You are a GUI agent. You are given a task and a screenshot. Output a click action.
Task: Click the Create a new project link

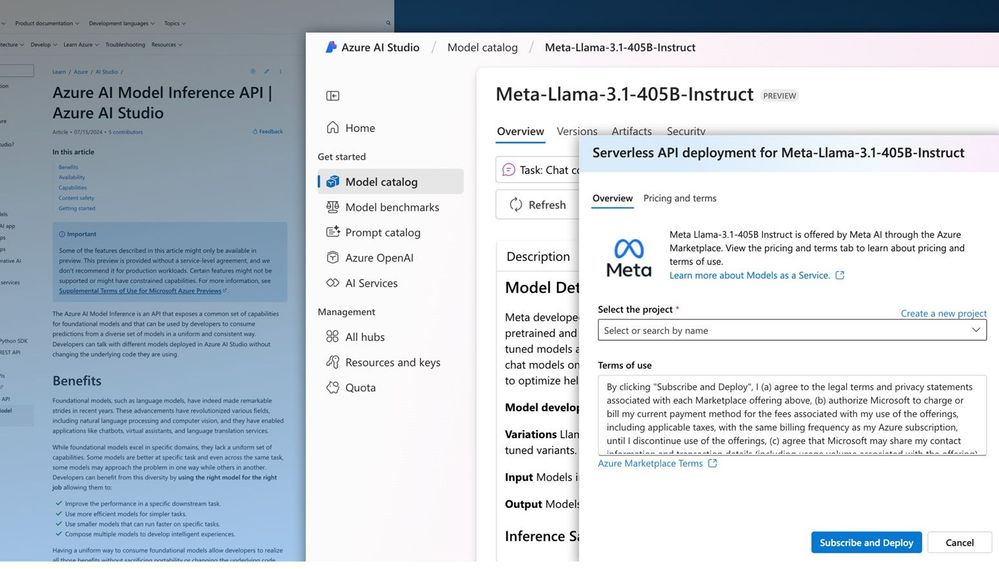[x=944, y=313]
